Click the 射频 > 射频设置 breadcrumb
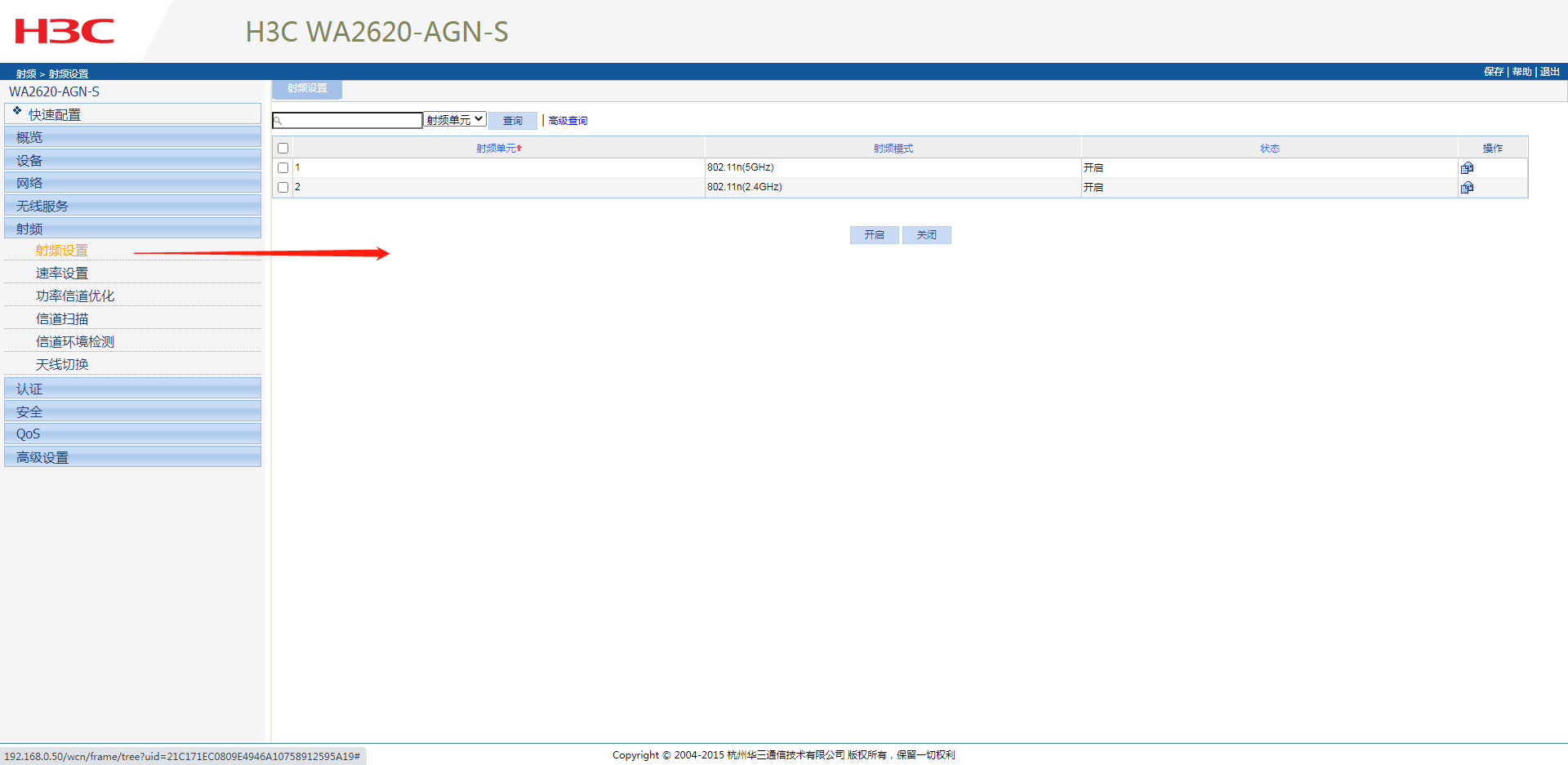 pyautogui.click(x=52, y=73)
